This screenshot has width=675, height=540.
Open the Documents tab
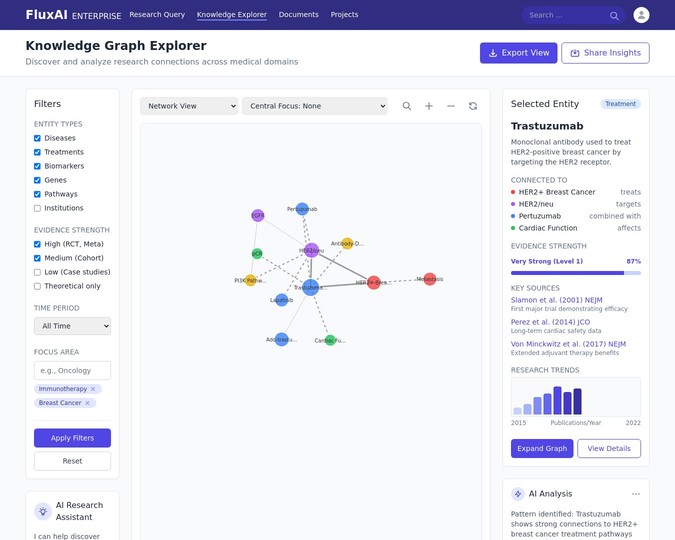[x=299, y=15]
